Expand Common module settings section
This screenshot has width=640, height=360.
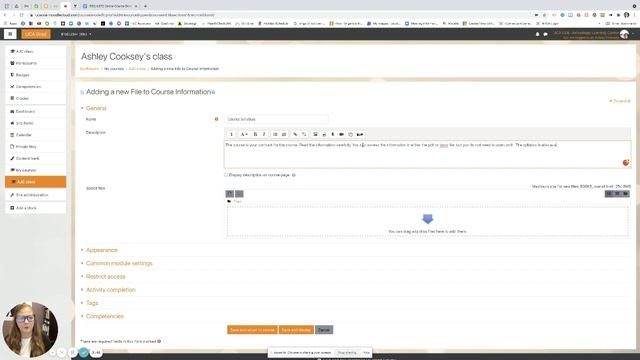pyautogui.click(x=119, y=263)
